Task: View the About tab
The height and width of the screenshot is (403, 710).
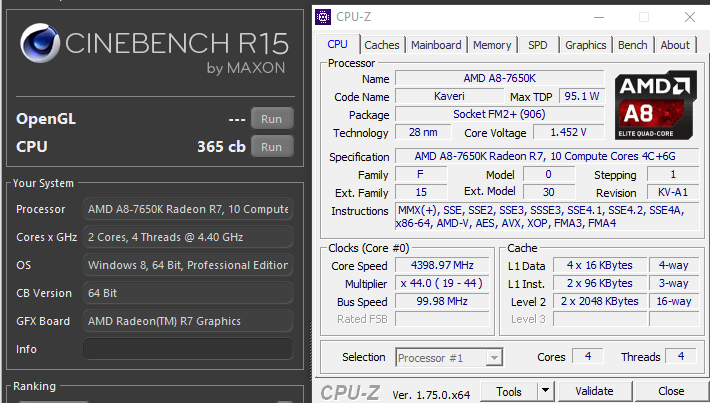Action: [x=675, y=45]
